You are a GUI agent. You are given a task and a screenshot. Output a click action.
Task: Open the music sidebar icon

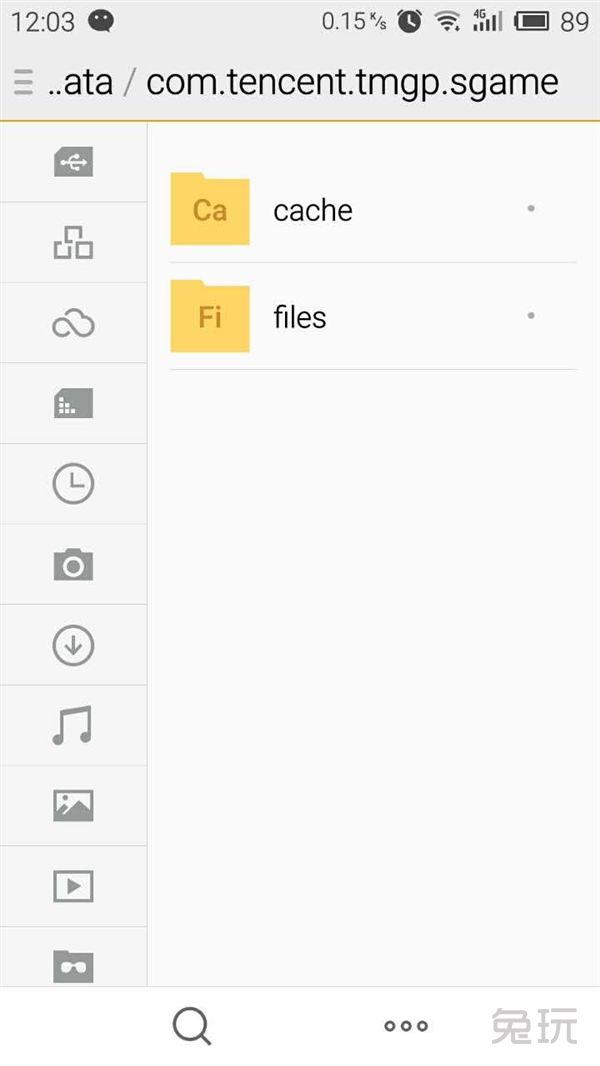click(72, 725)
